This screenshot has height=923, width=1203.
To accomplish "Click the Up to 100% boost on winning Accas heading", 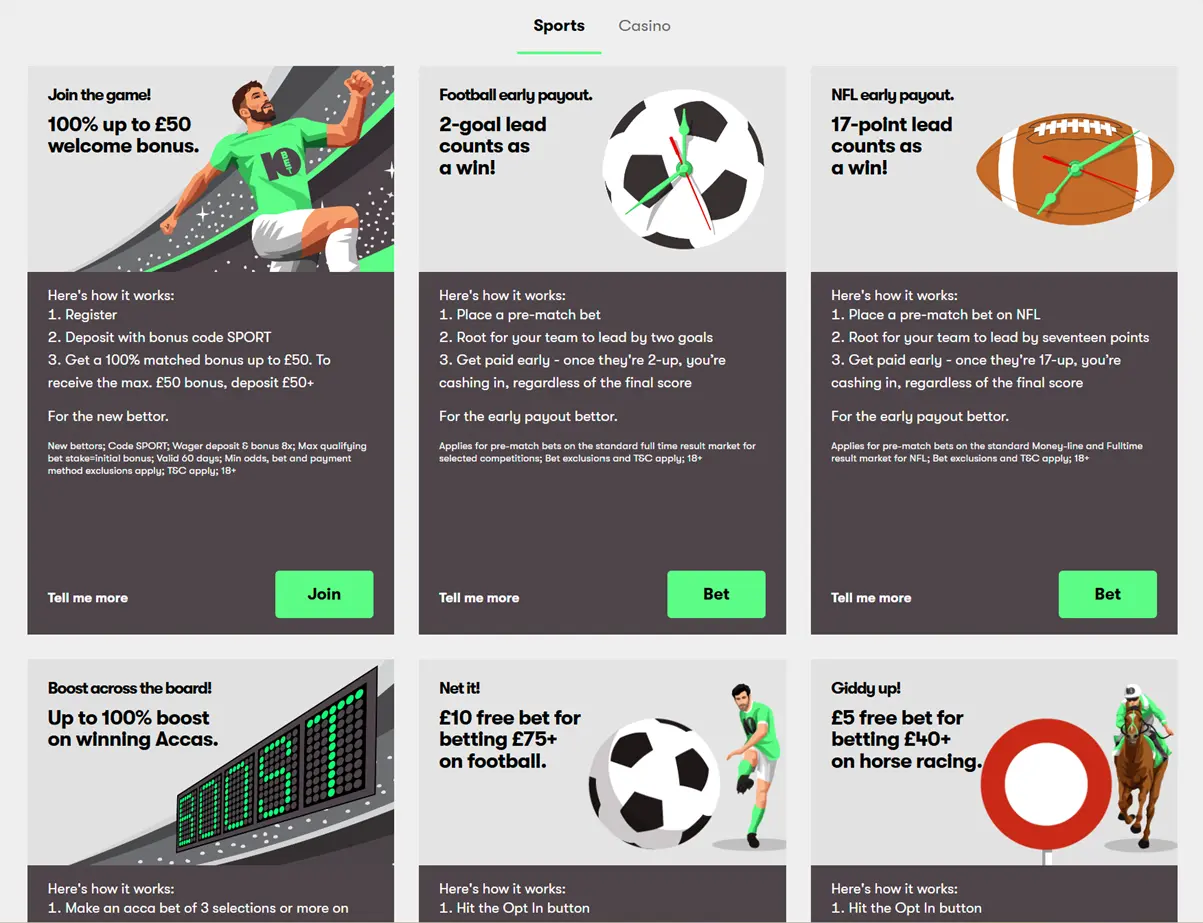I will tap(132, 729).
